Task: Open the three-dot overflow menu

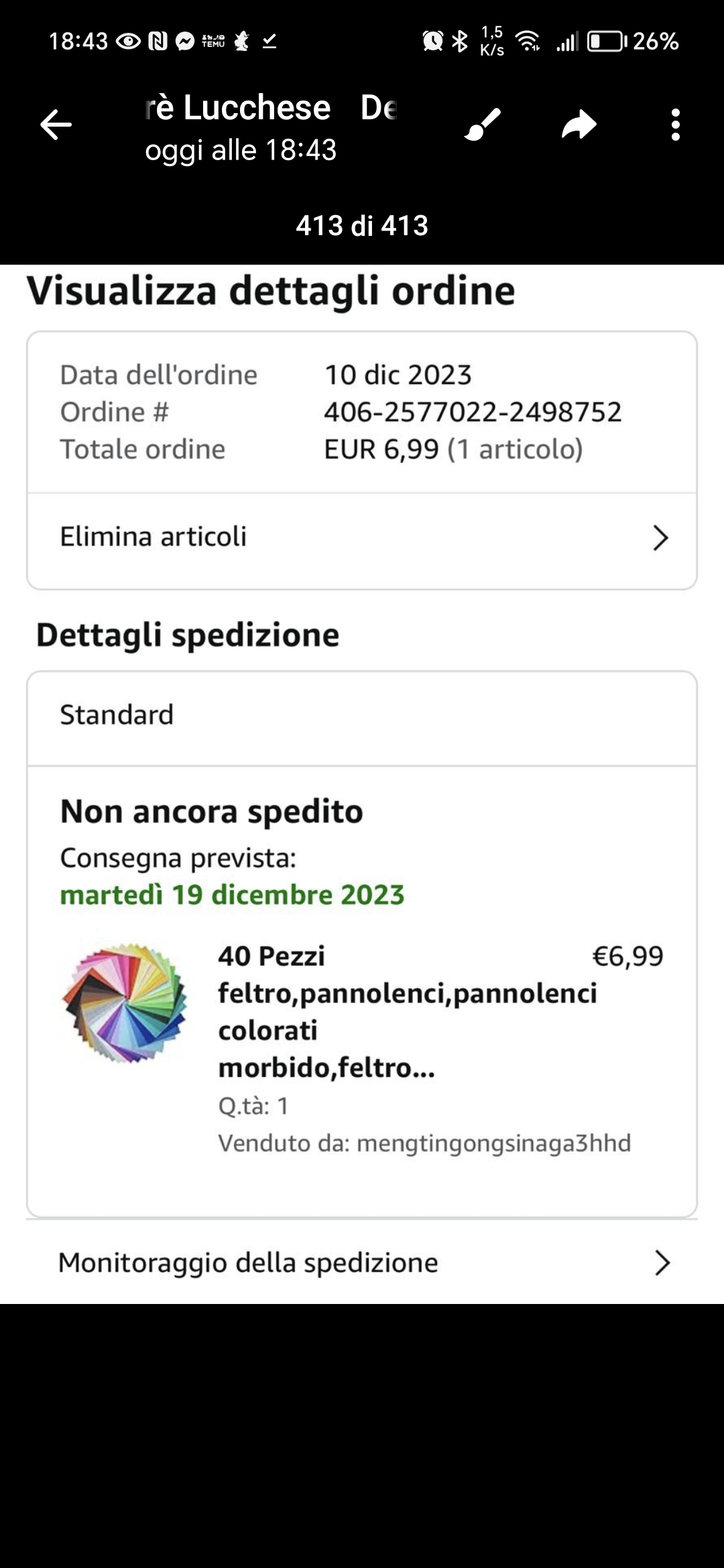Action: (x=675, y=125)
